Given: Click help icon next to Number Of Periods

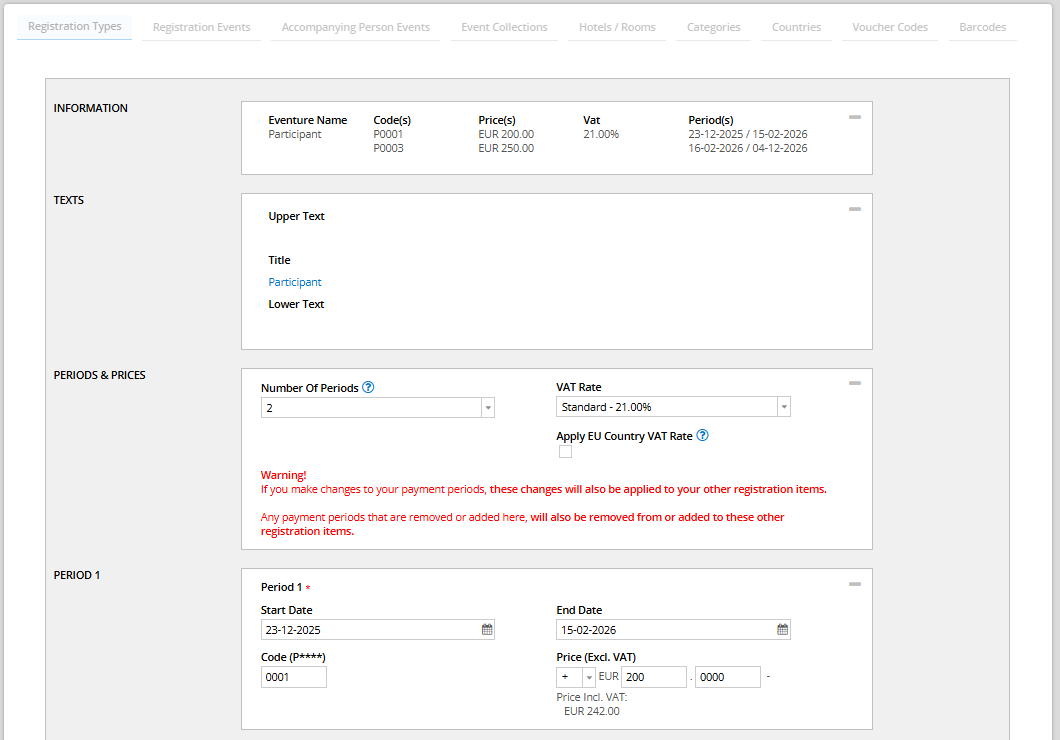Looking at the screenshot, I should (x=368, y=388).
